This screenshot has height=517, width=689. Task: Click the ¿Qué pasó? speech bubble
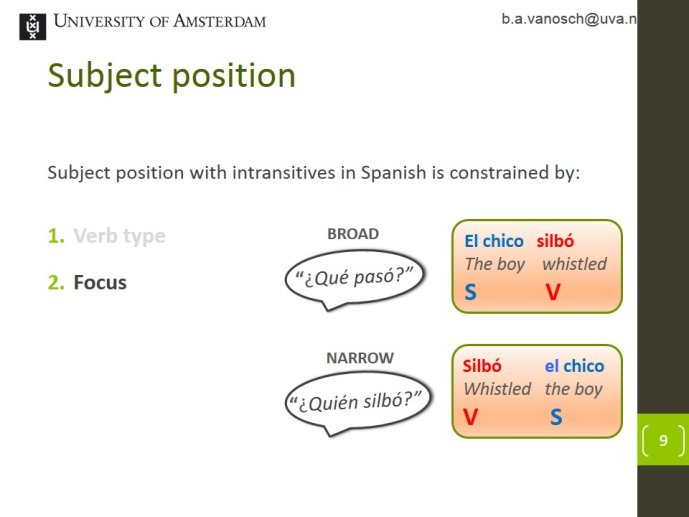[355, 279]
